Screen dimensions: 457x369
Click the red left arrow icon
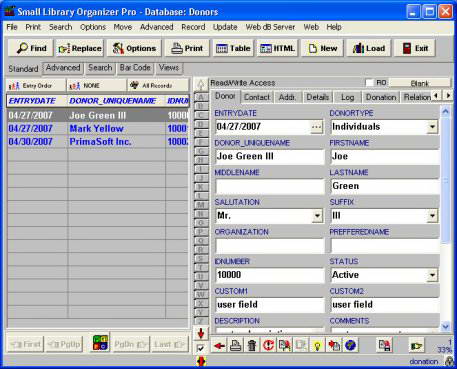219,345
